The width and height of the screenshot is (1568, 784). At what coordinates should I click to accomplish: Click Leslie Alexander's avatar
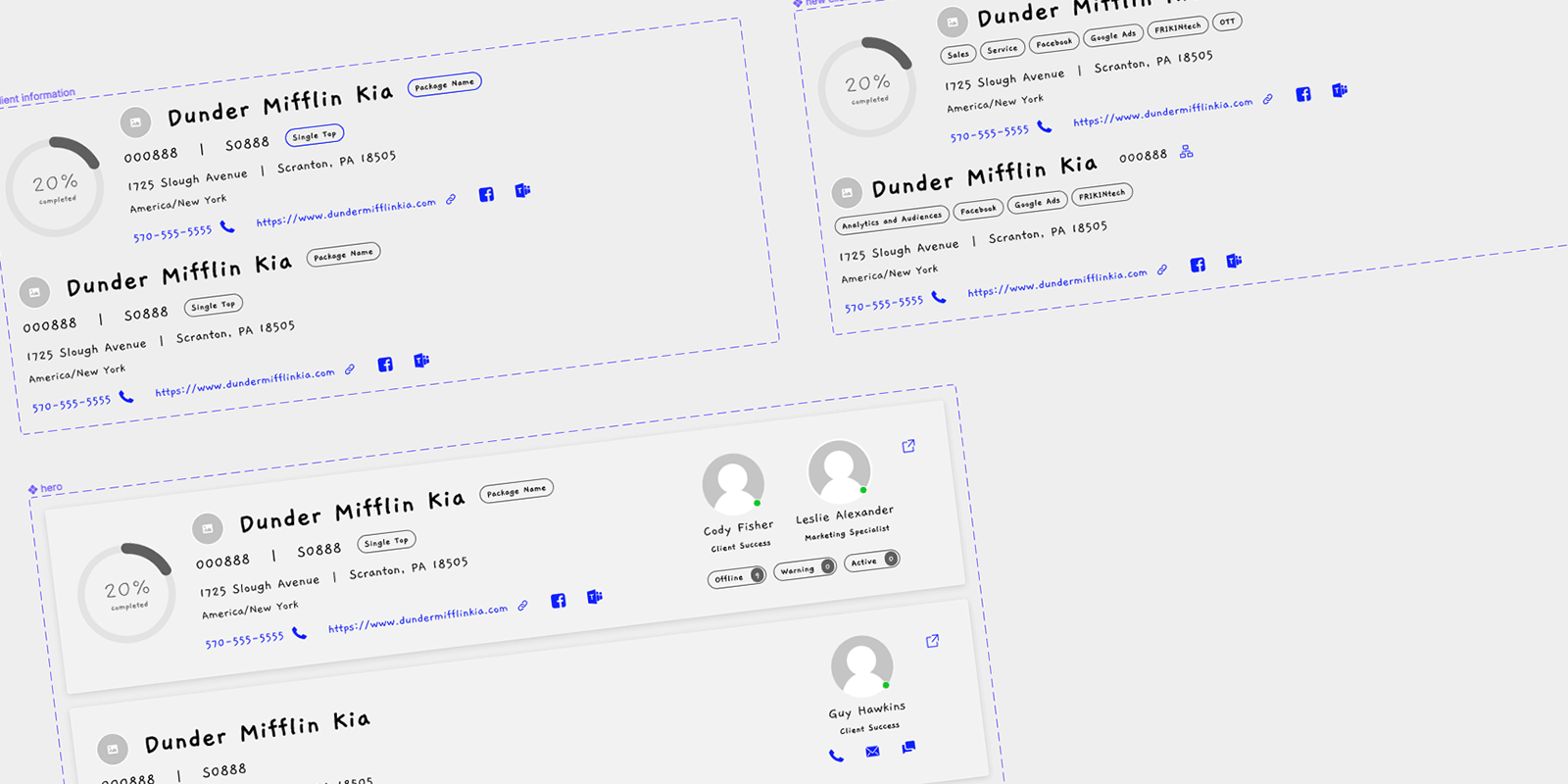pyautogui.click(x=839, y=470)
